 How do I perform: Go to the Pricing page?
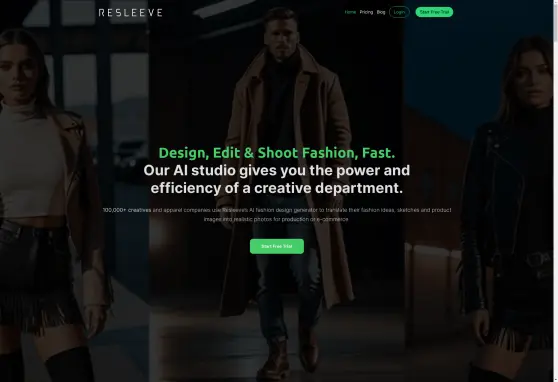(366, 12)
